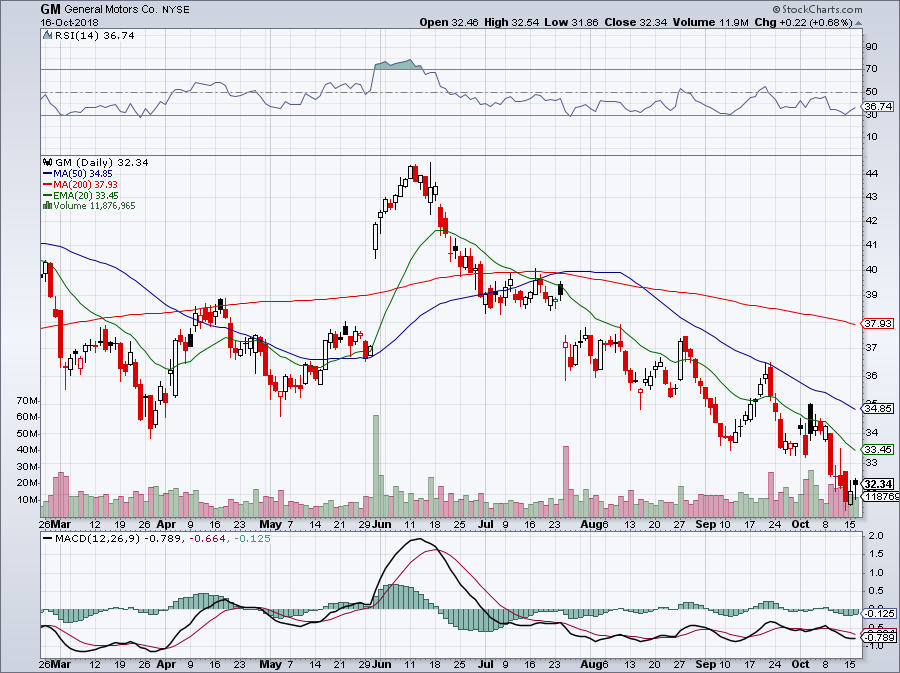Click the Jun label on the price panel date axis
This screenshot has width=900, height=673.
tap(382, 524)
